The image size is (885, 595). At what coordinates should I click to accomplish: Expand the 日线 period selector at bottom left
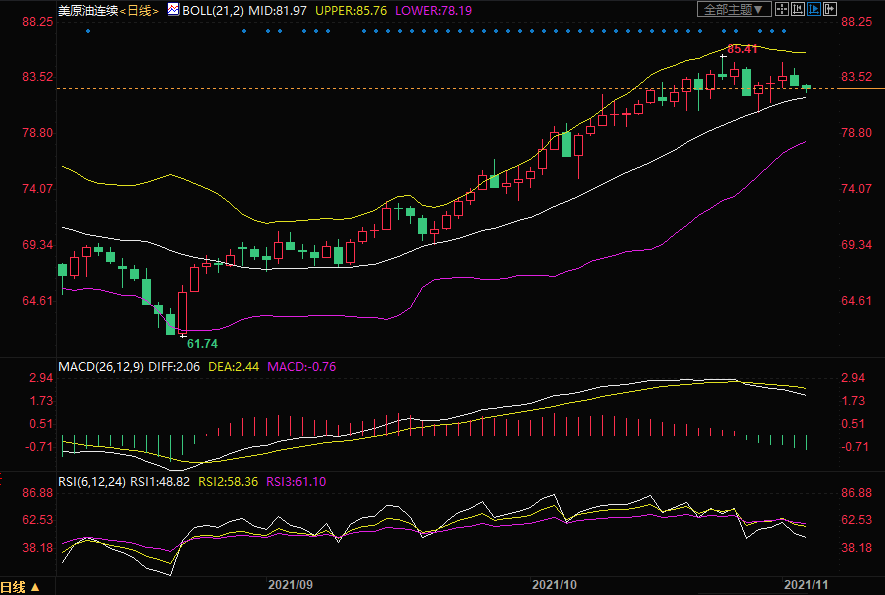pos(20,587)
